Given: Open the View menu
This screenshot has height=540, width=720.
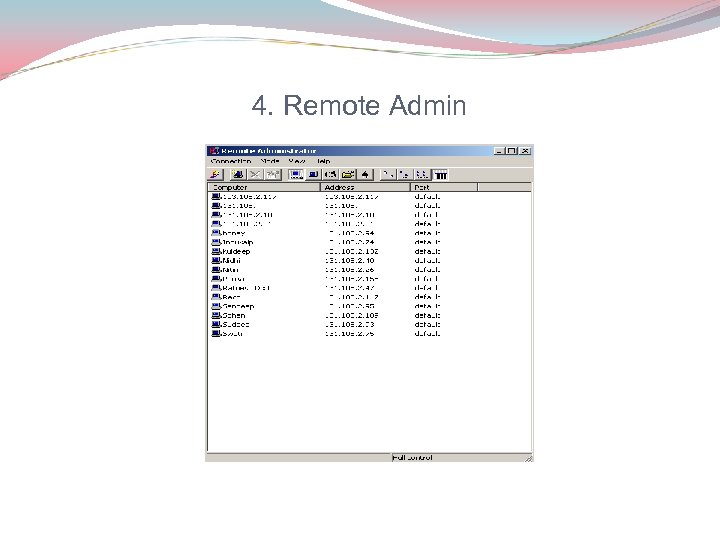Looking at the screenshot, I should point(297,161).
